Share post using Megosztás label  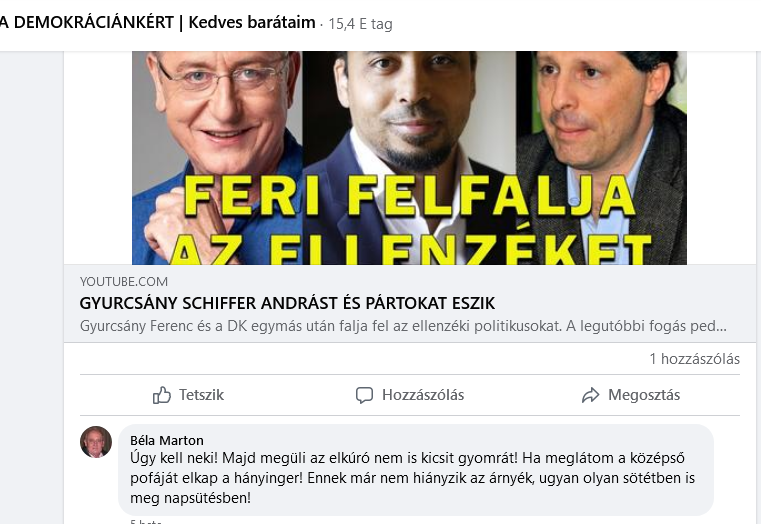644,395
